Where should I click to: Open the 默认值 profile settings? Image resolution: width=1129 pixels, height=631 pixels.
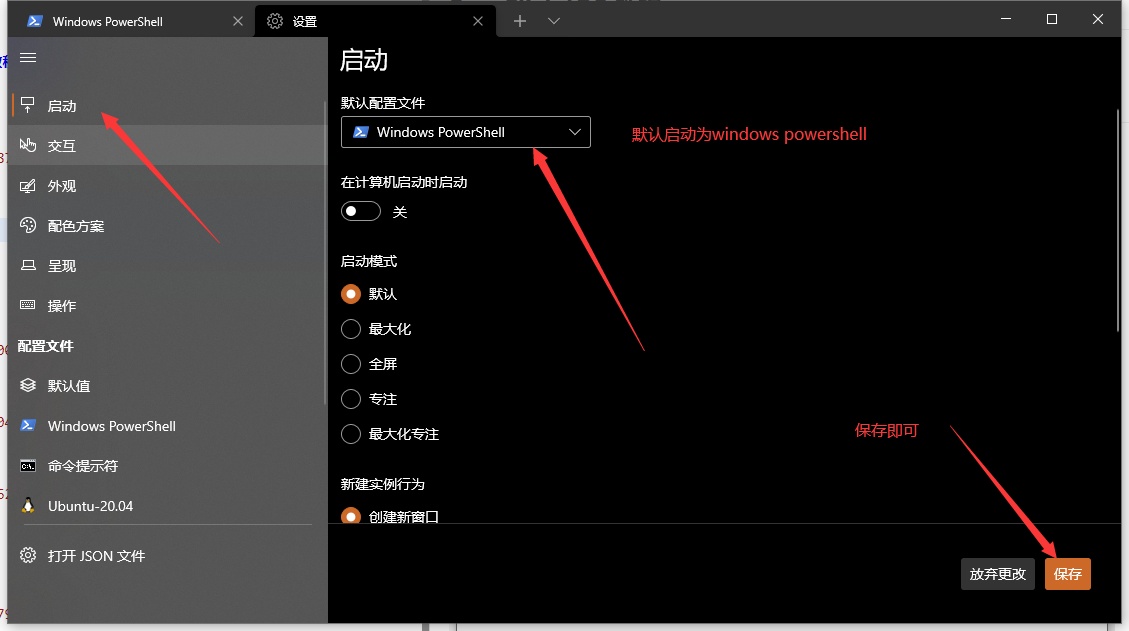coord(168,385)
